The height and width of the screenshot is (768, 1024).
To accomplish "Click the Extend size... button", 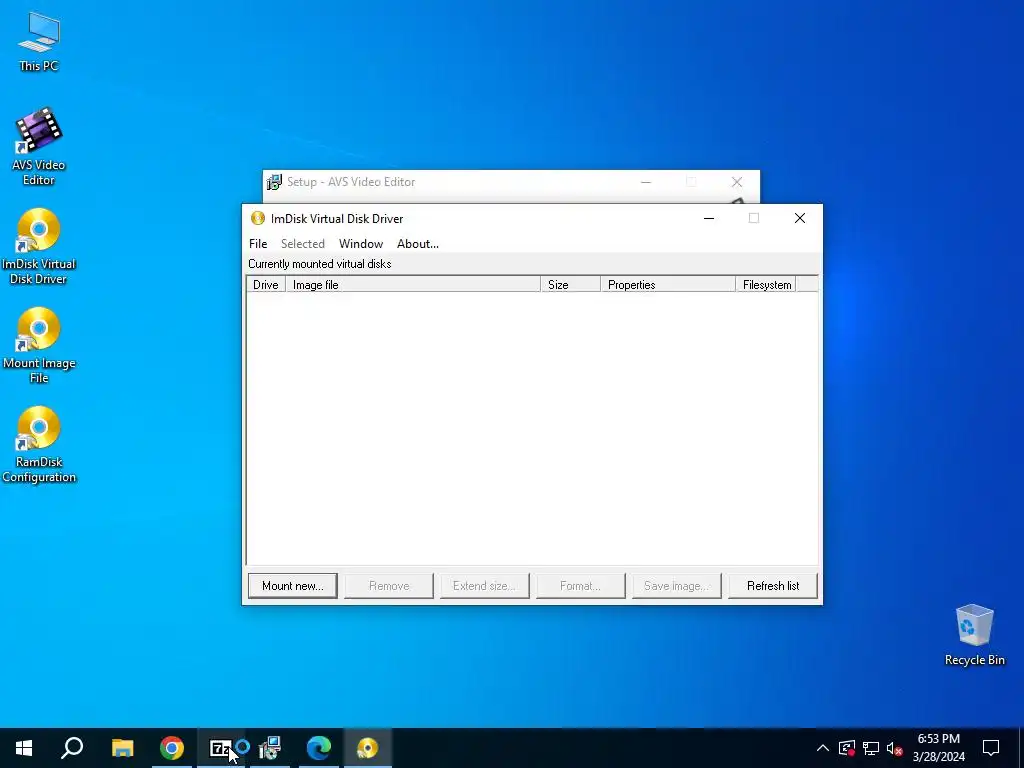I will coord(485,586).
